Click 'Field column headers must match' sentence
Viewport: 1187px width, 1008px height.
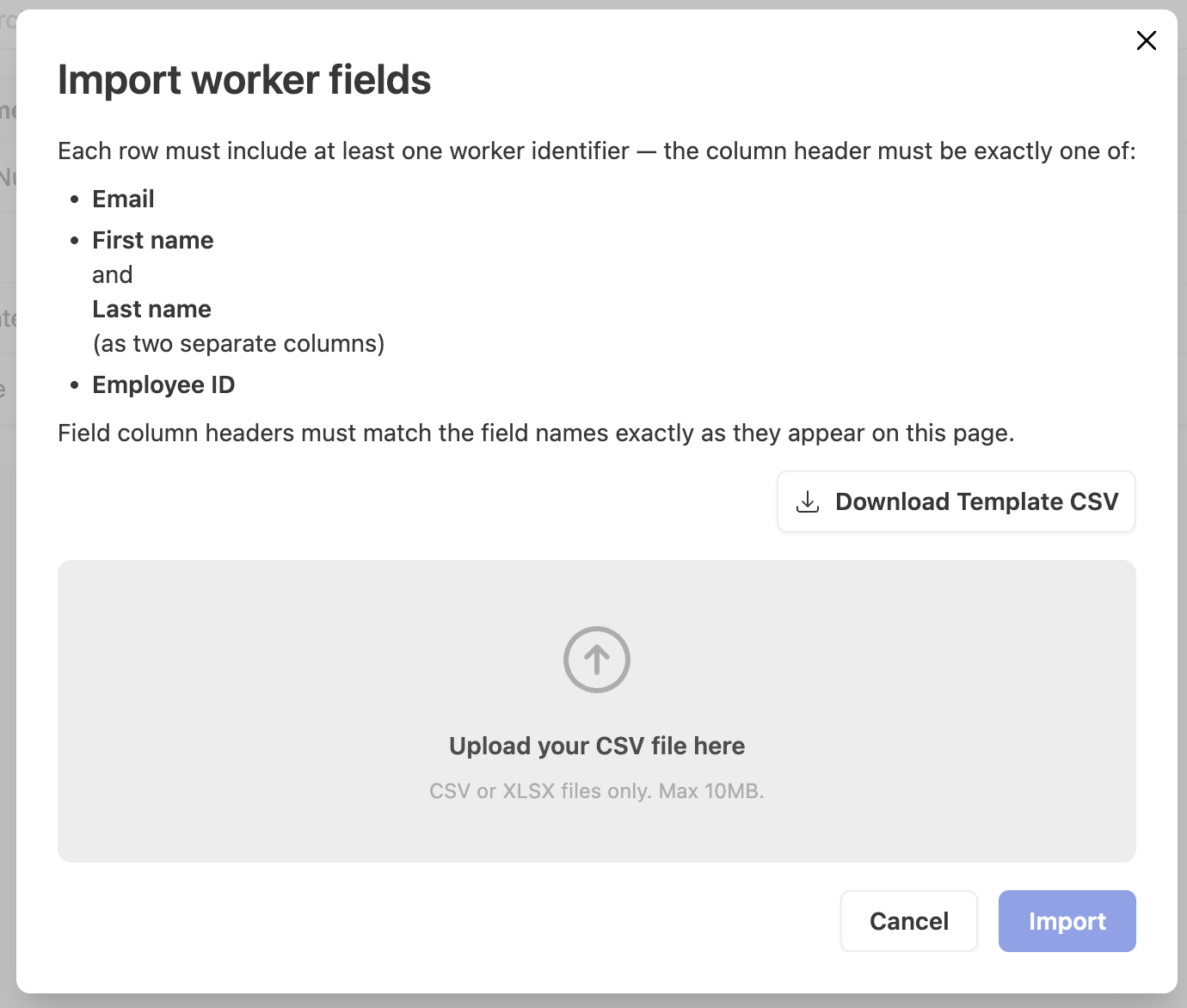pos(536,433)
